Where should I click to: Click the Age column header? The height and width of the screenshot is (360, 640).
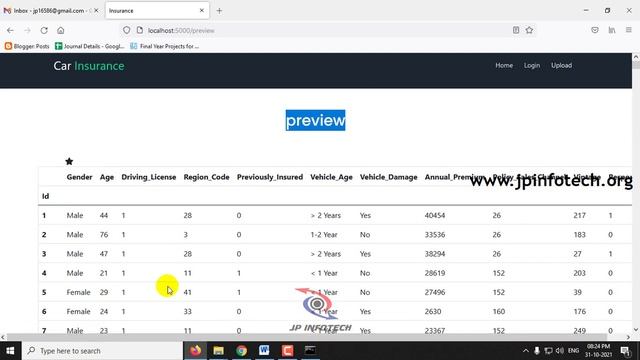[x=107, y=177]
